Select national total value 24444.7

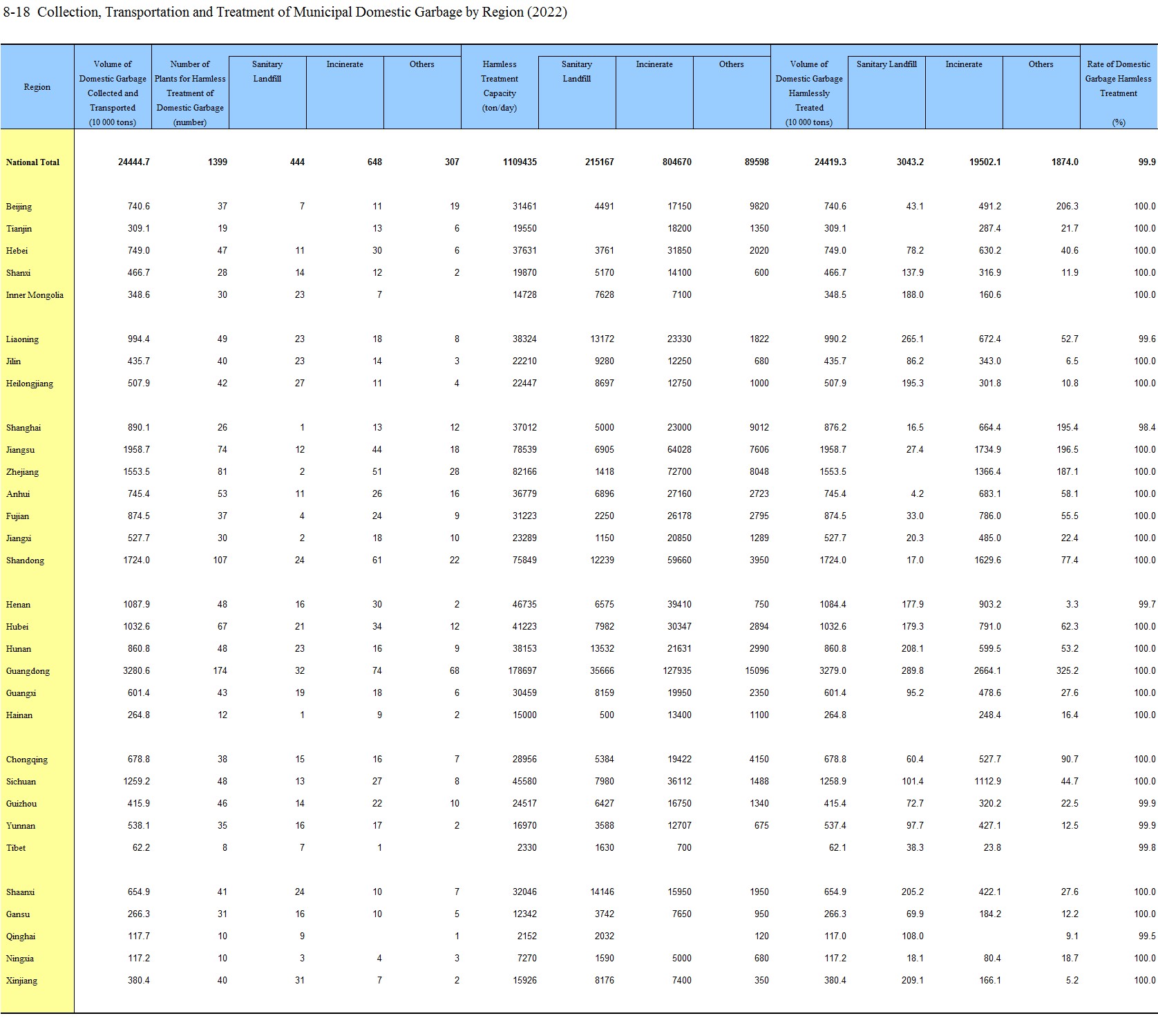(x=134, y=162)
